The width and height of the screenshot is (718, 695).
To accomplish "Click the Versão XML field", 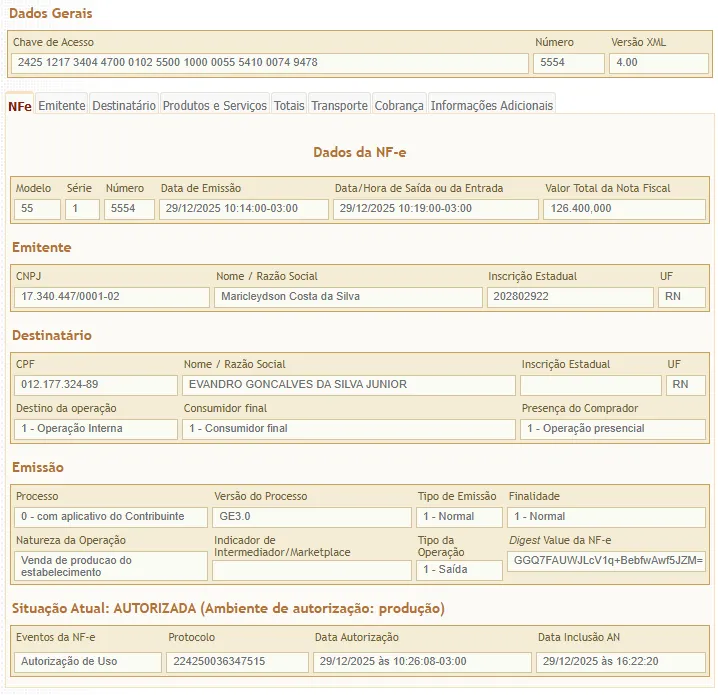I will [658, 63].
